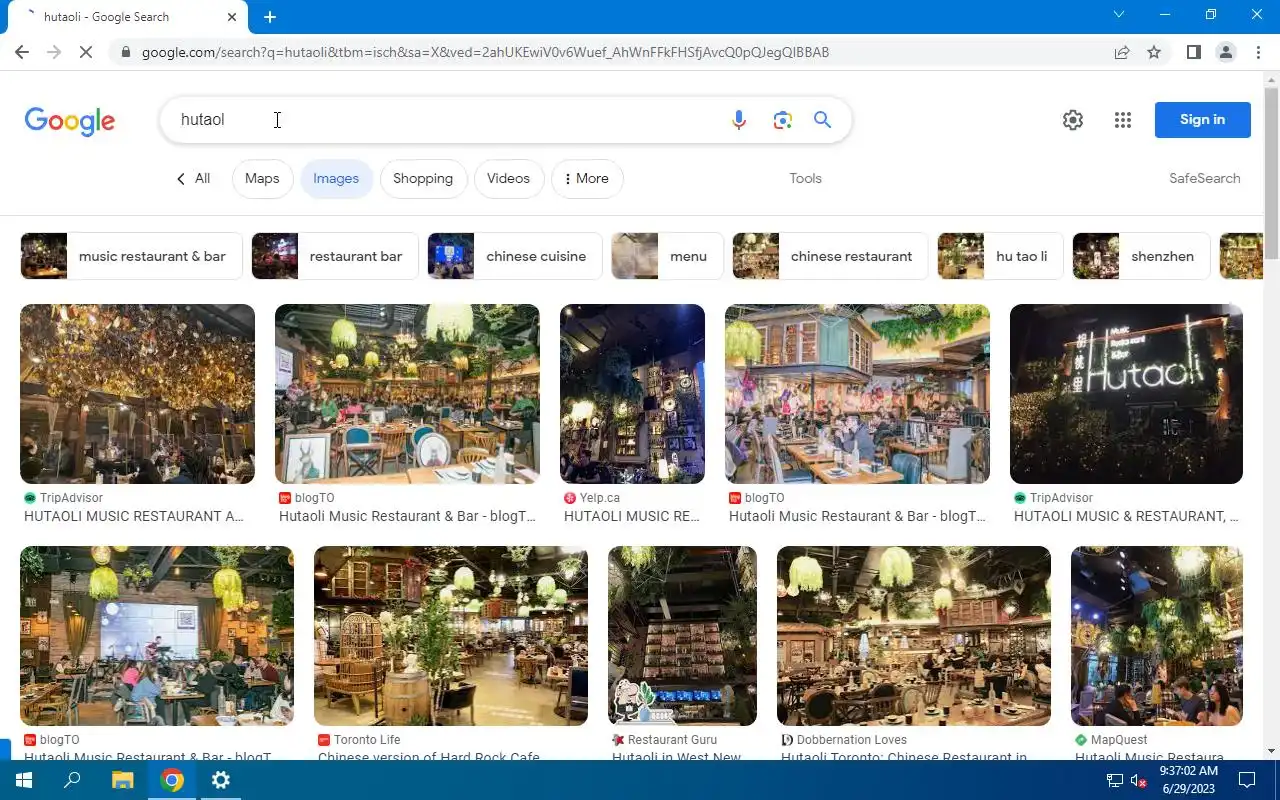
Task: Close the hutaoli Google Search tab
Action: coord(232,17)
